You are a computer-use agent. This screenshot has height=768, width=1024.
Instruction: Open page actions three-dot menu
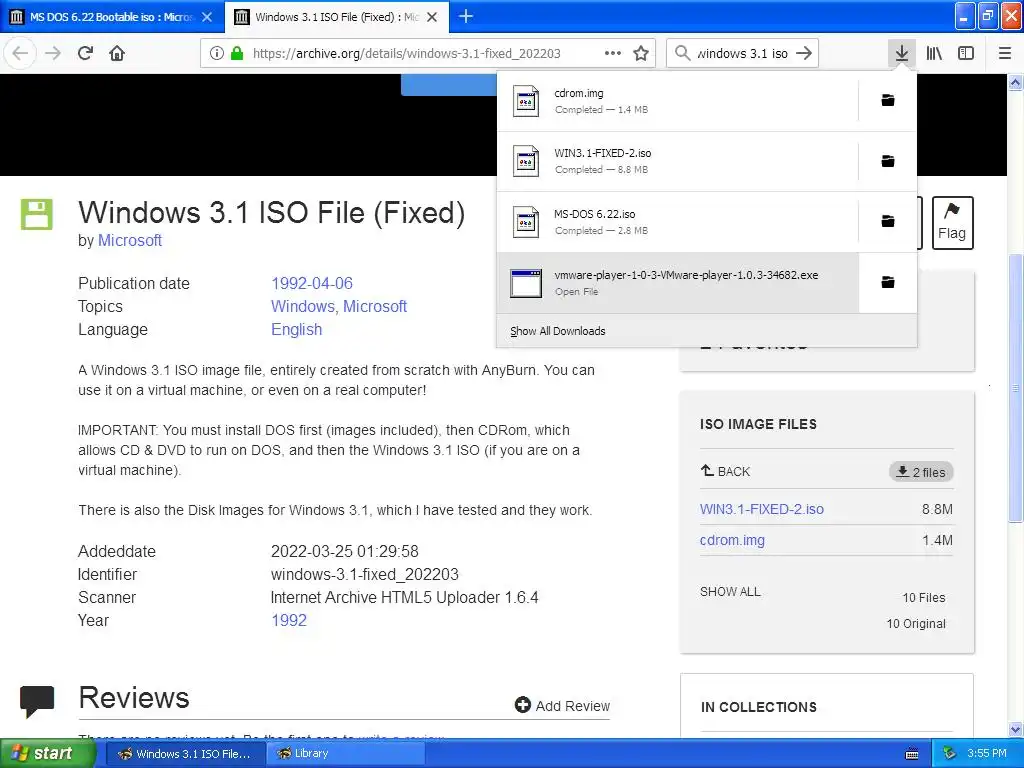pos(613,53)
